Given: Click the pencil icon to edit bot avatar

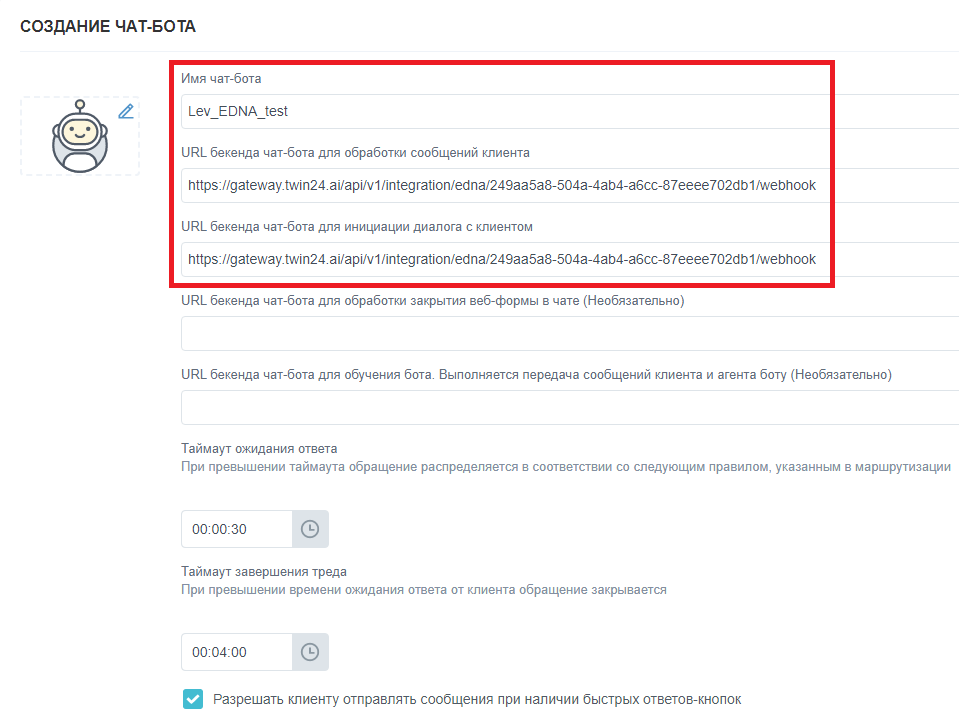Looking at the screenshot, I should (126, 111).
